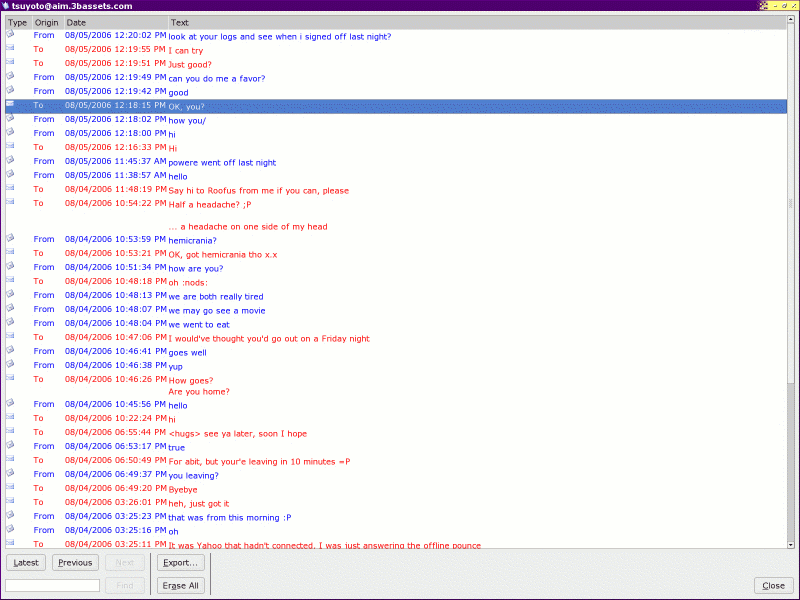Sort messages by the Origin column header
Viewport: 800px width, 600px height.
46,22
